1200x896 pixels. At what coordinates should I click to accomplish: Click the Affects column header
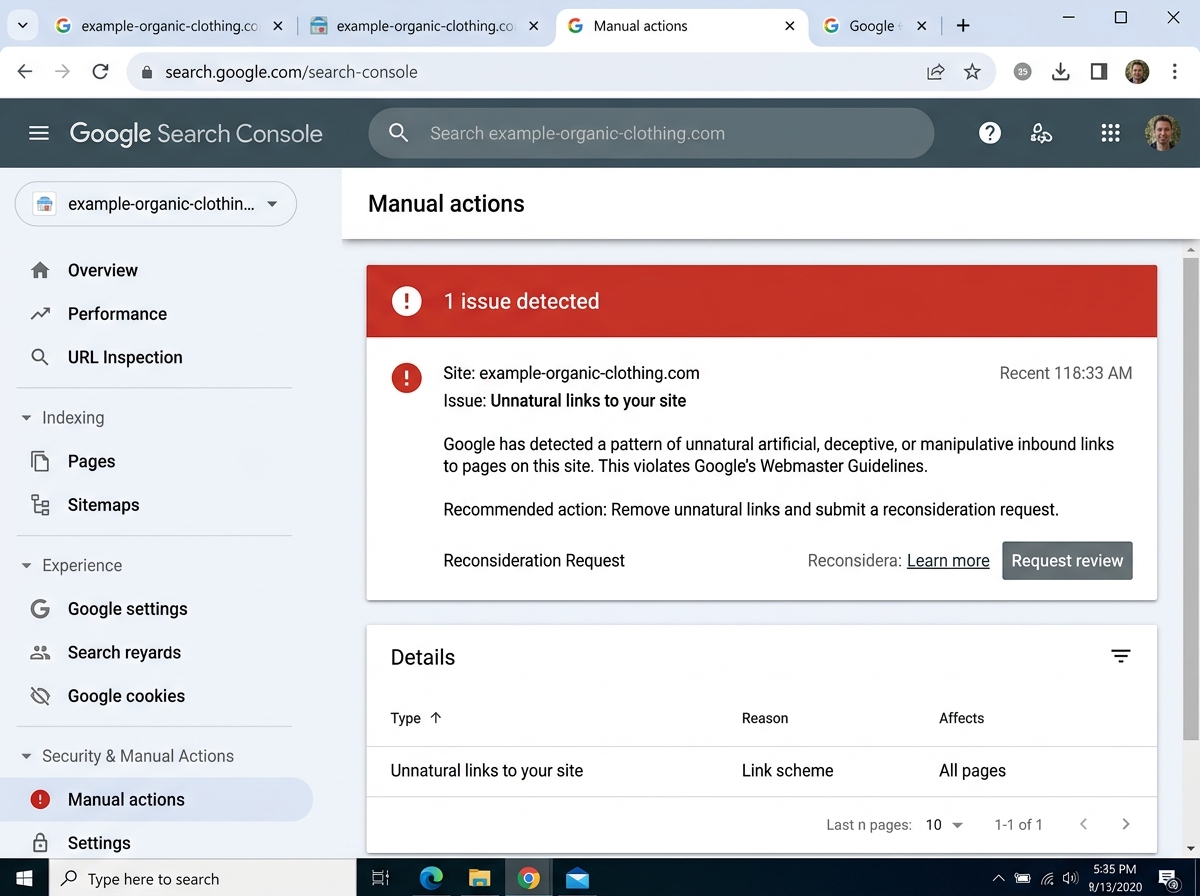click(962, 718)
